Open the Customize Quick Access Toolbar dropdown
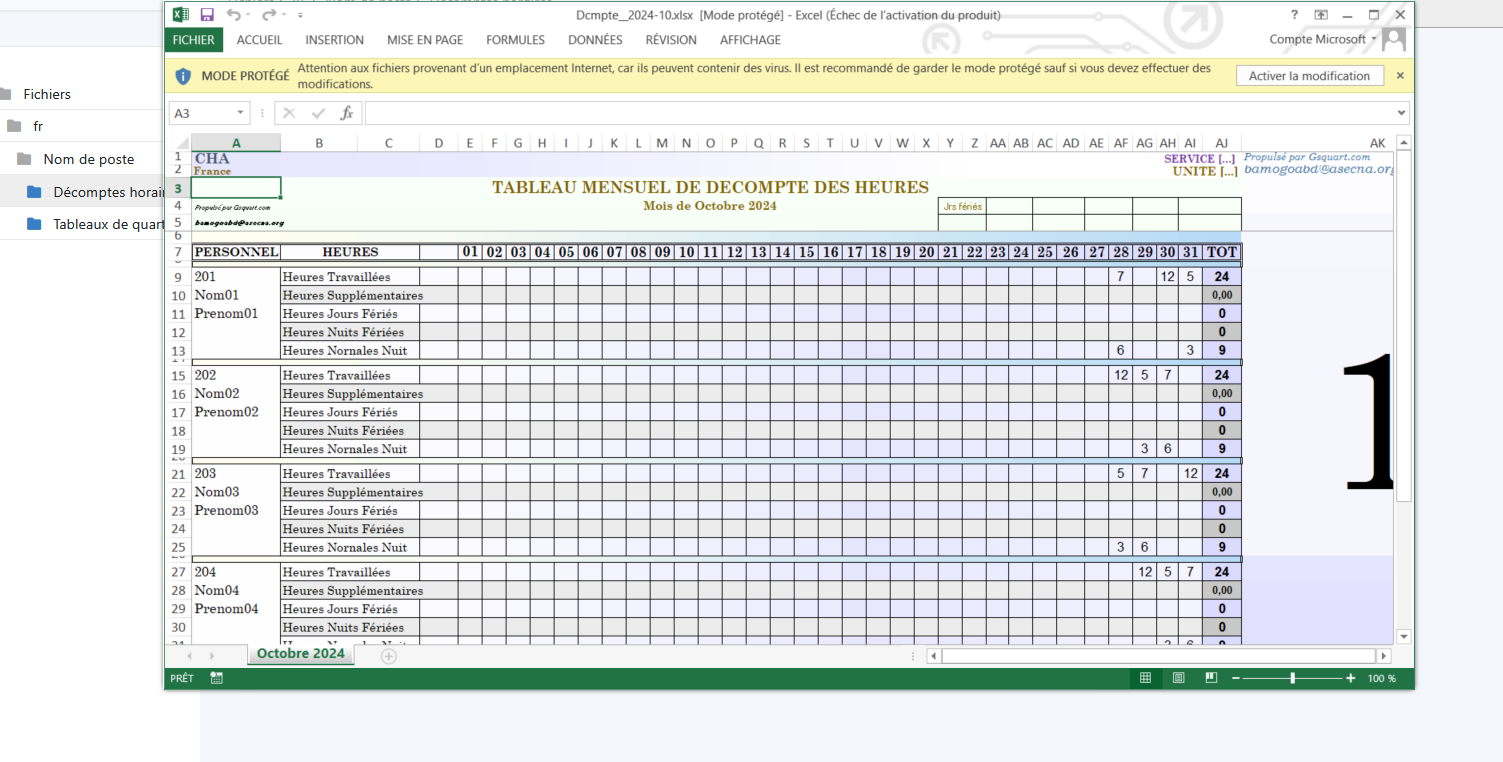Viewport: 1503px width, 762px height. pos(298,15)
